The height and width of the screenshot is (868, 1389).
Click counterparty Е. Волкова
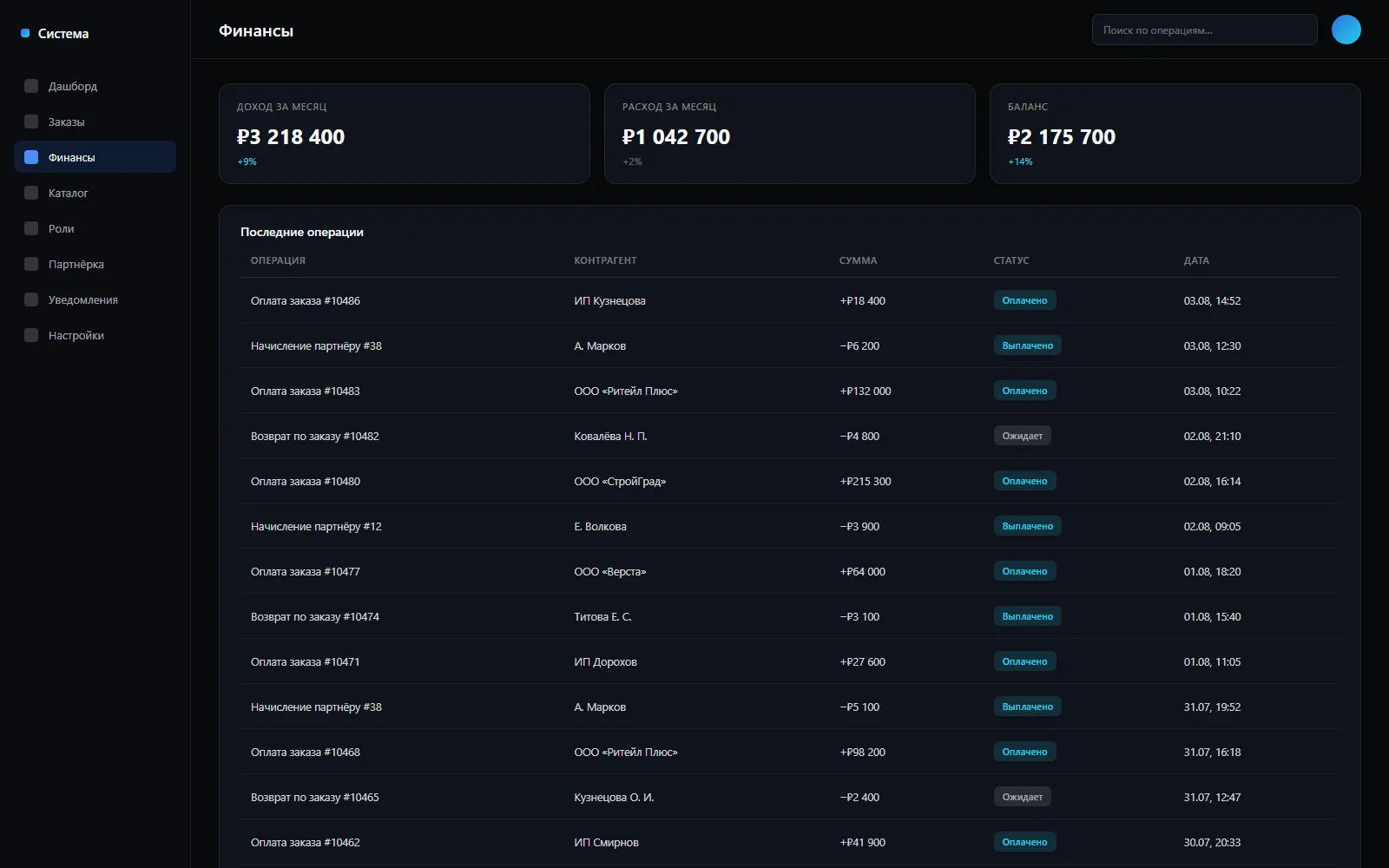coord(600,526)
